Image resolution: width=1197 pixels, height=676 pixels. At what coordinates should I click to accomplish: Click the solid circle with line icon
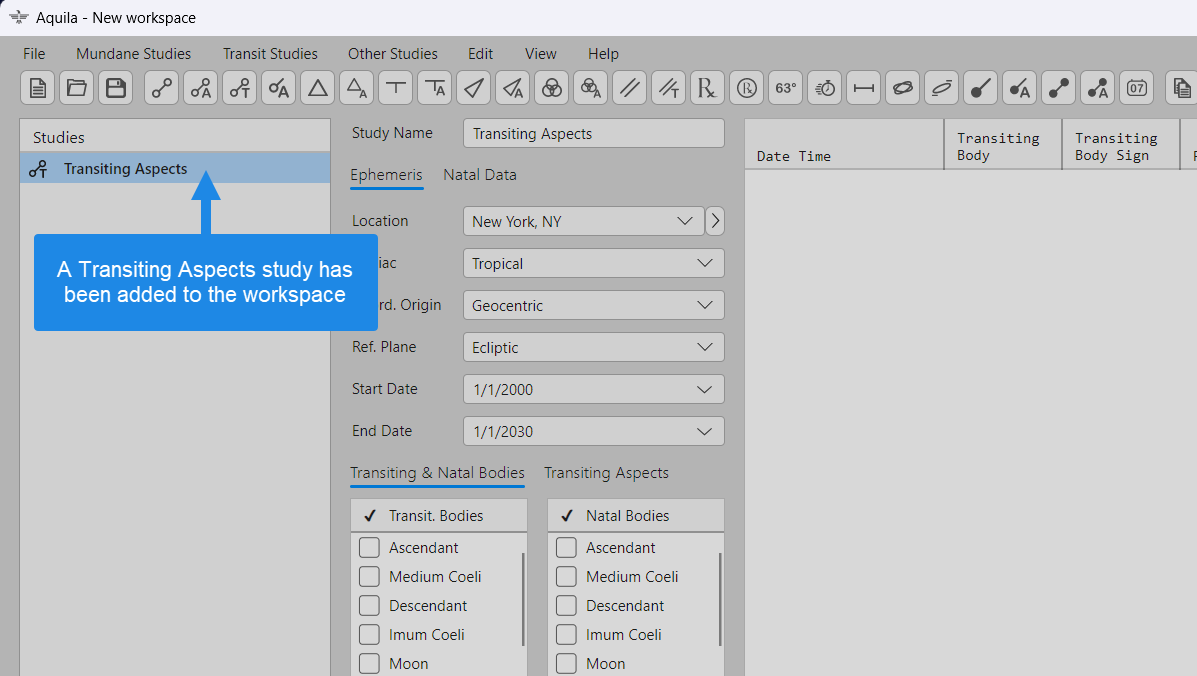[980, 88]
